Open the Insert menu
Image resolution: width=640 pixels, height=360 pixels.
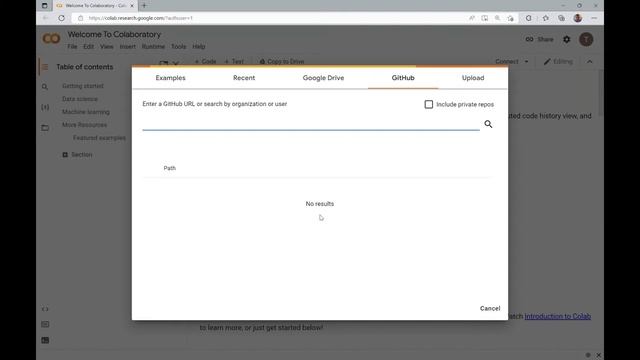click(127, 47)
